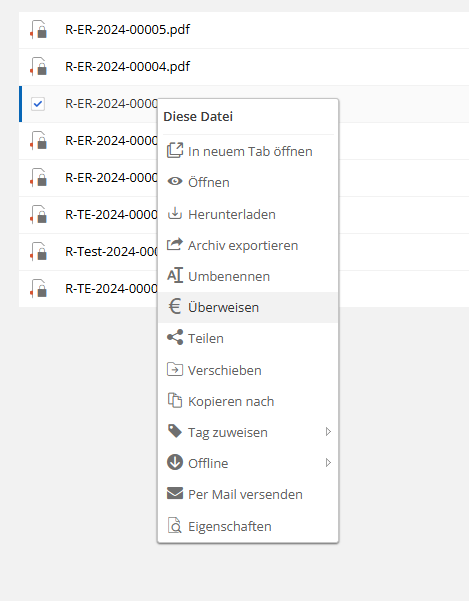Viewport: 469px width, 601px height.
Task: Click the envelope icon for Per Mail versenden
Action: tap(175, 493)
